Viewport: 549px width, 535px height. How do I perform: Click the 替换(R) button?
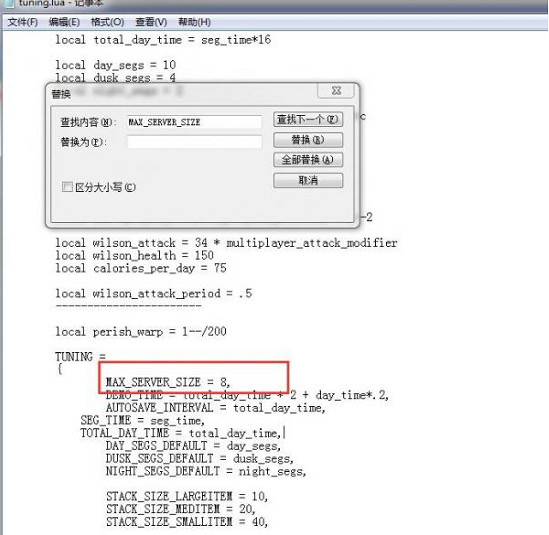[x=308, y=140]
